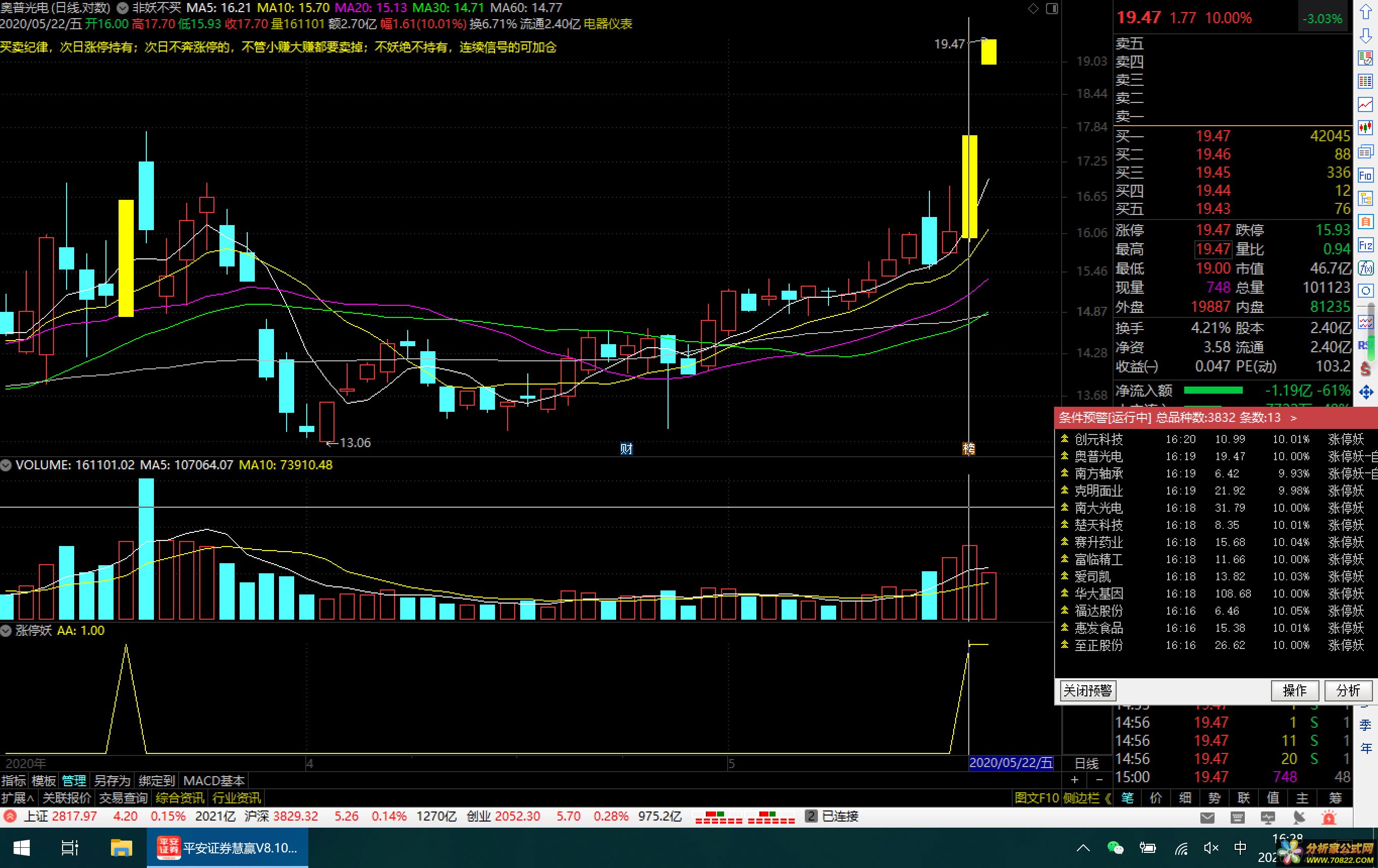1378x868 pixels.
Task: Select the 值 tab
Action: tap(1273, 798)
